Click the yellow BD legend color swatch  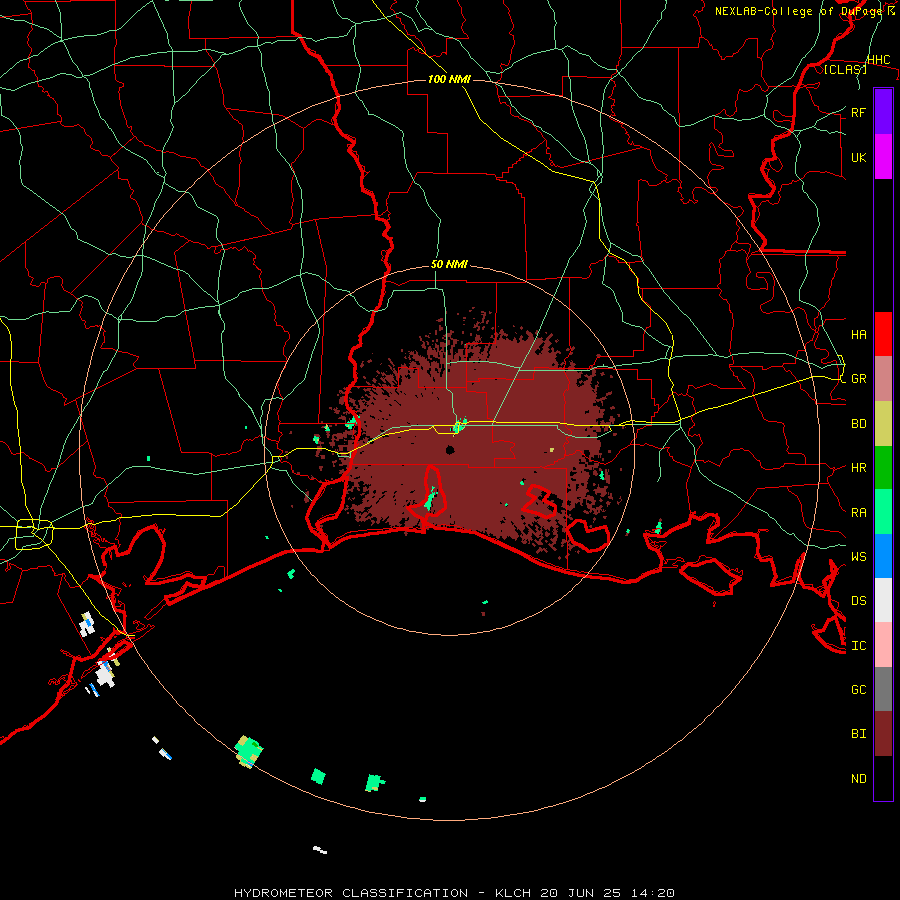click(x=883, y=424)
